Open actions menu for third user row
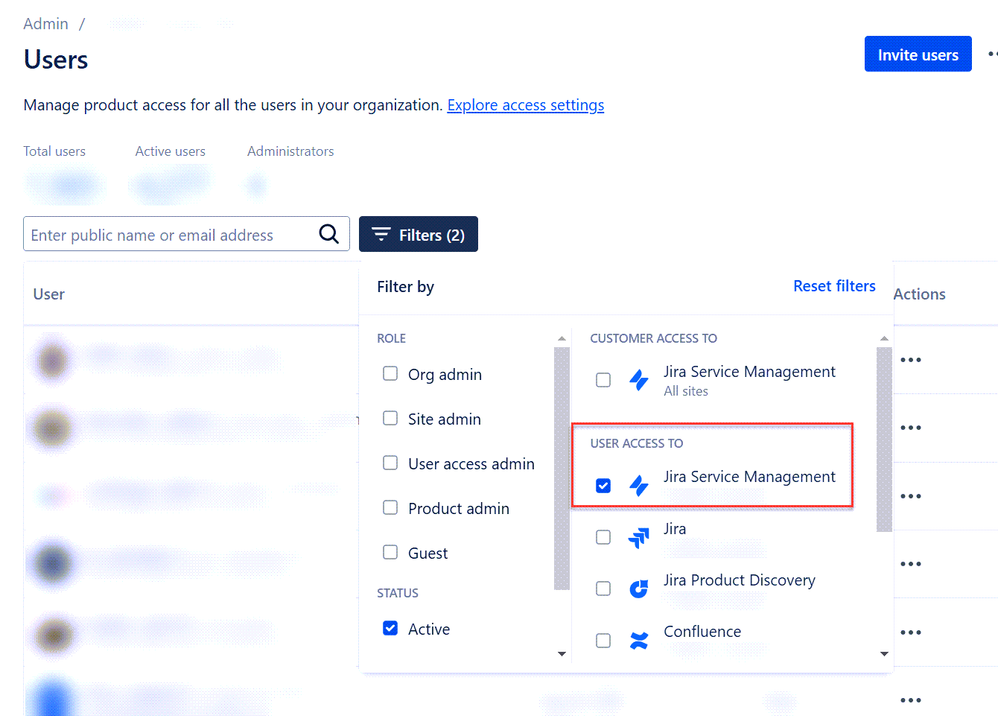 pos(911,496)
